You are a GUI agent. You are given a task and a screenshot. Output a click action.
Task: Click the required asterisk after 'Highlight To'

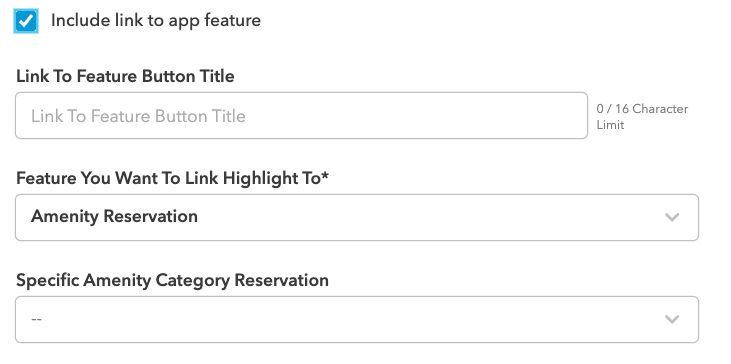(x=325, y=175)
